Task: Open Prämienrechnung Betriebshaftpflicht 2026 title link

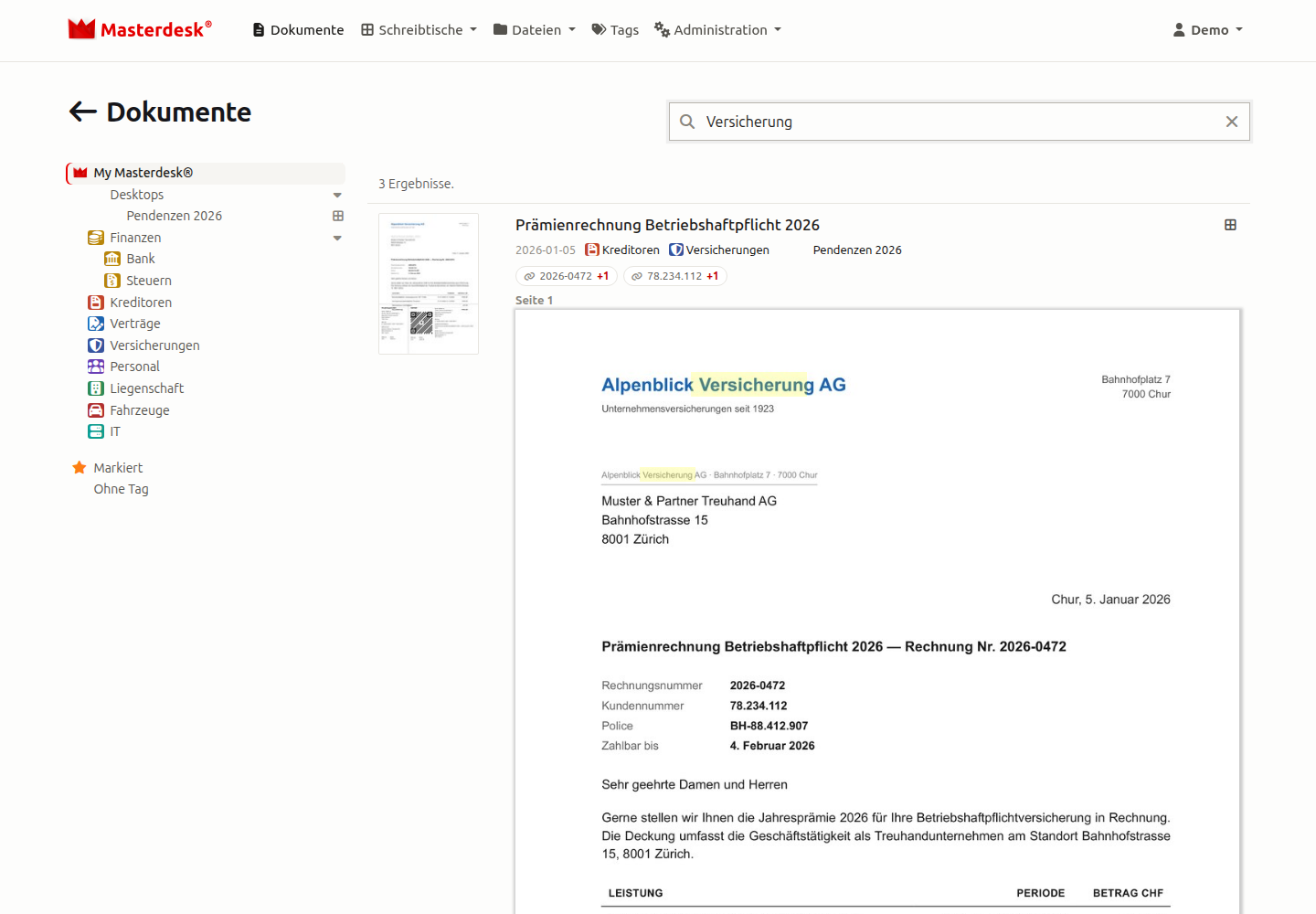Action: (667, 225)
